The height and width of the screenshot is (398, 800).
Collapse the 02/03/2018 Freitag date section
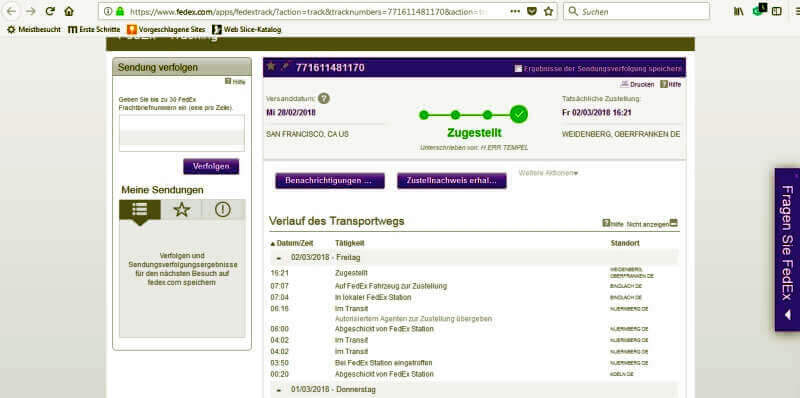click(x=279, y=258)
